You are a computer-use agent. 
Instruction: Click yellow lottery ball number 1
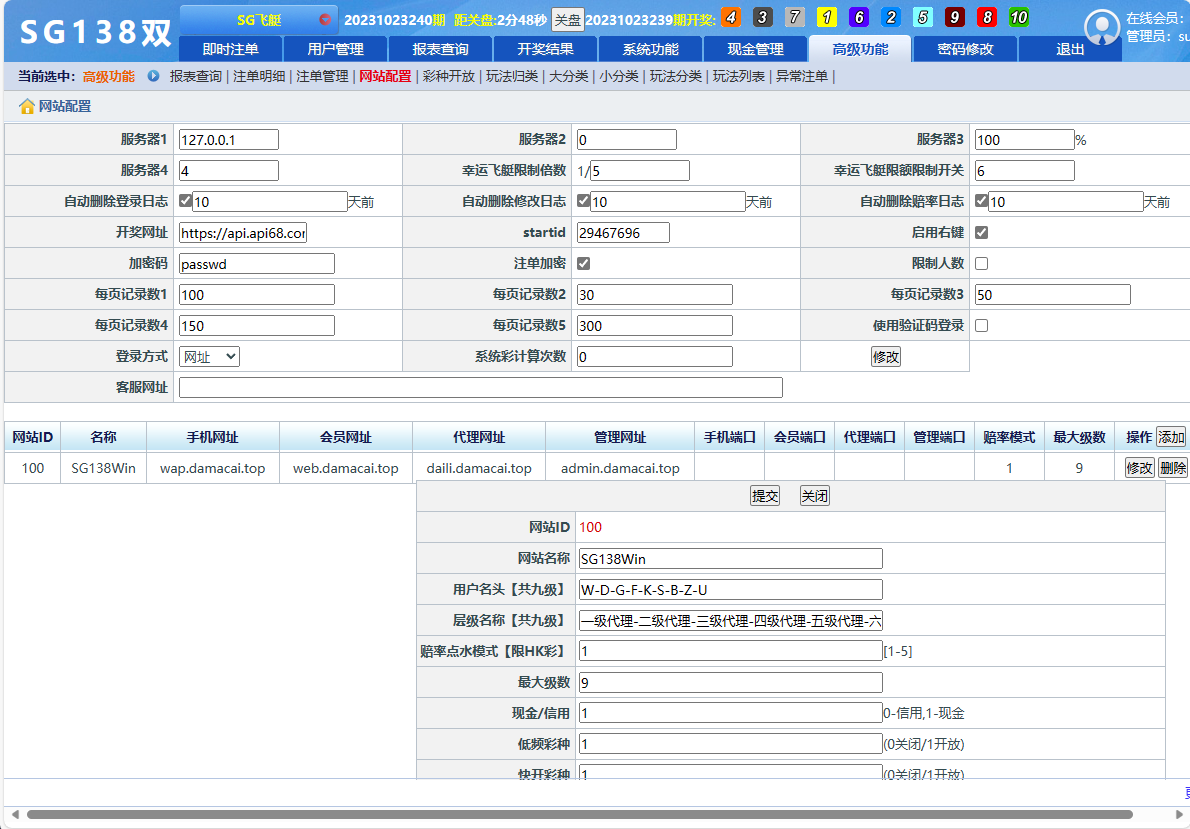coord(826,17)
